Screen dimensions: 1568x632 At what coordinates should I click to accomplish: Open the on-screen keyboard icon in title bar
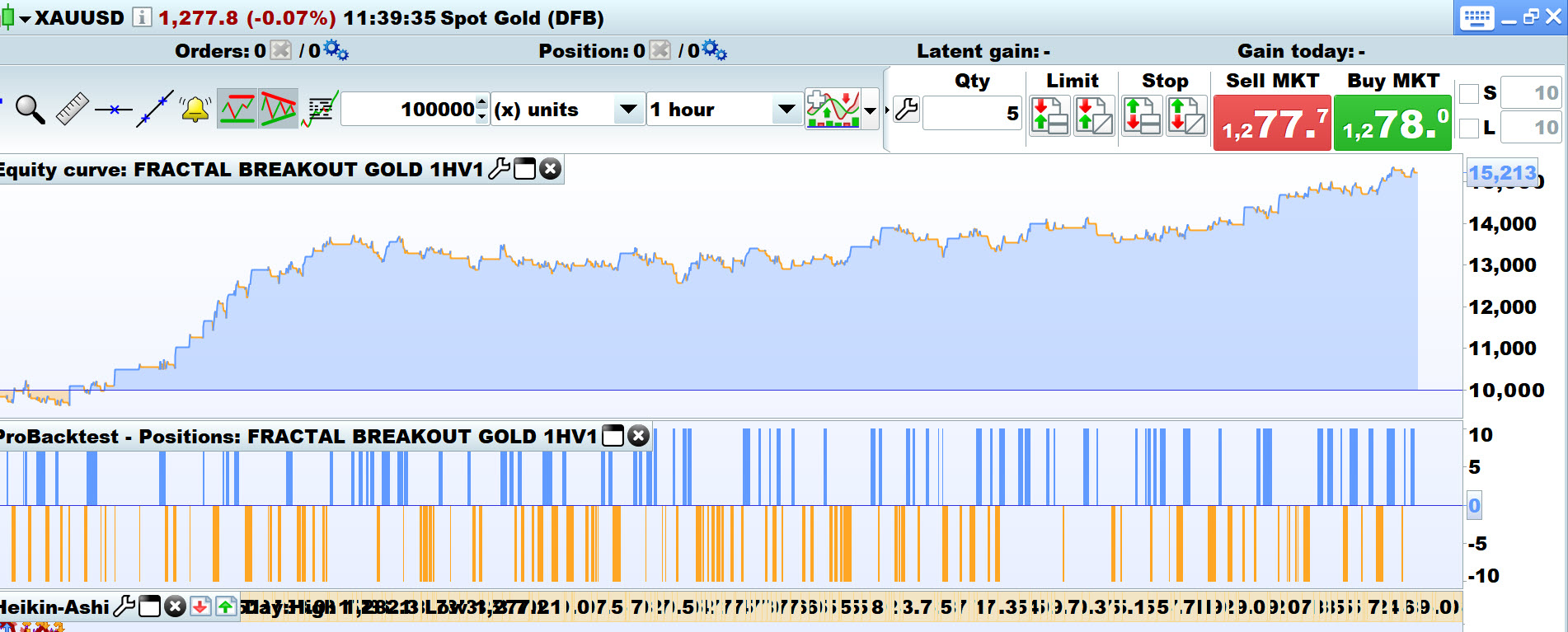point(1476,17)
